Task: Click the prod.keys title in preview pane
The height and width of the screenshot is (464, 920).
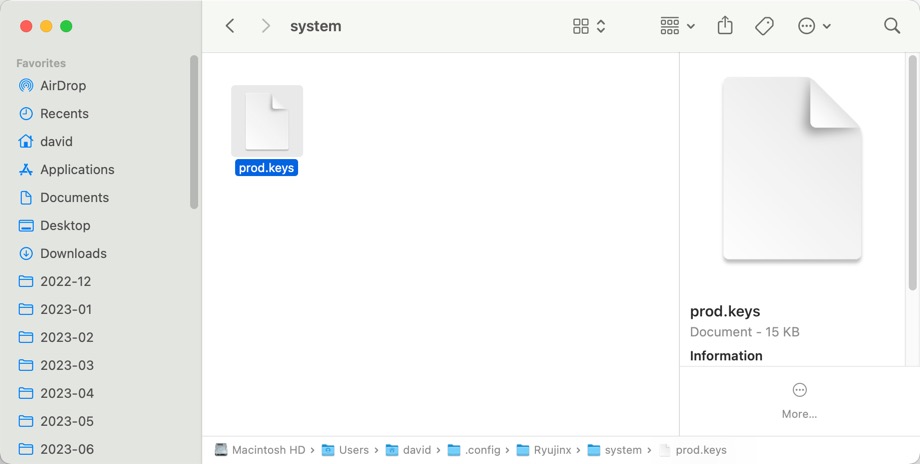Action: 725,311
